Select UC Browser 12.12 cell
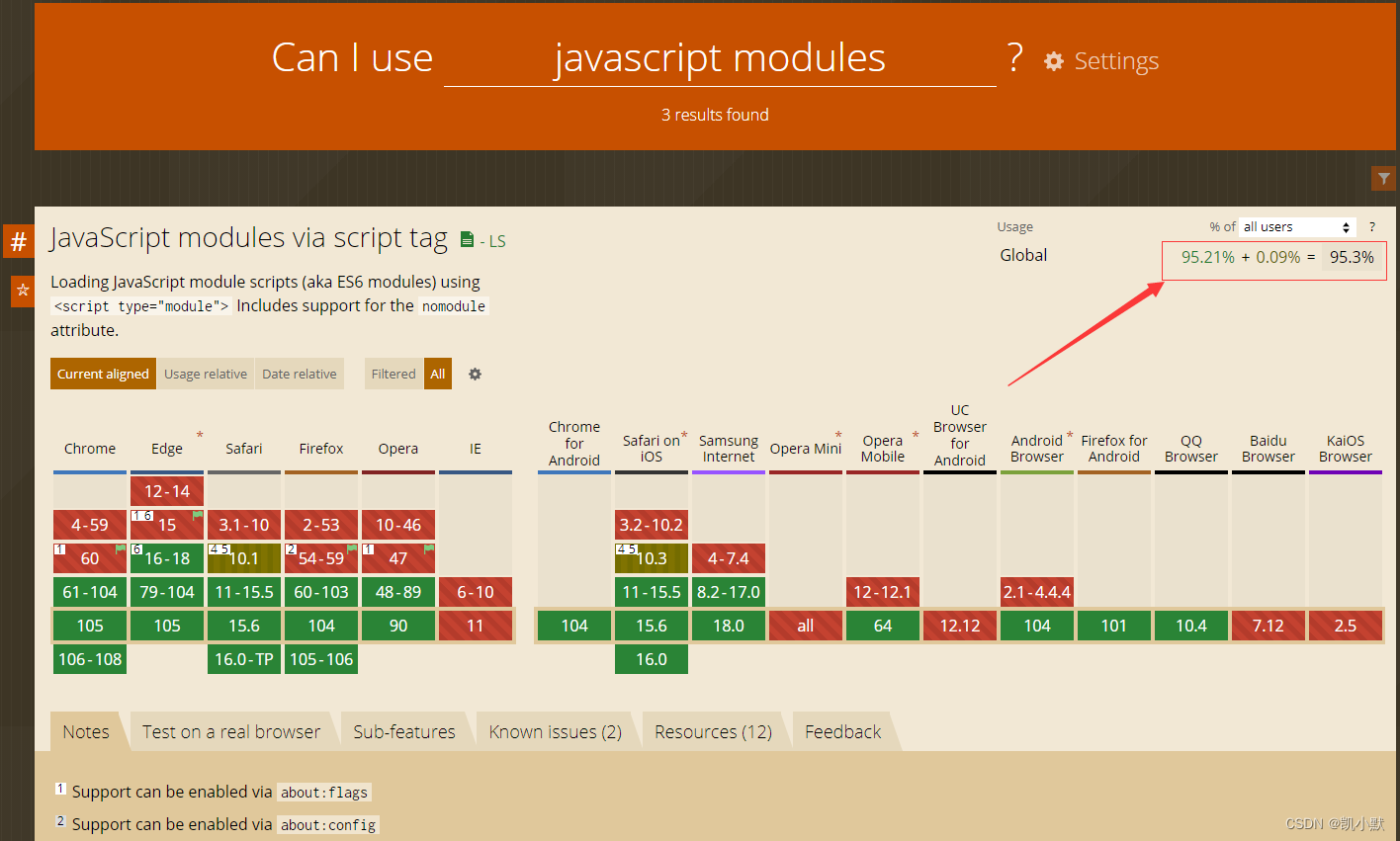The width and height of the screenshot is (1400, 841). [x=960, y=626]
